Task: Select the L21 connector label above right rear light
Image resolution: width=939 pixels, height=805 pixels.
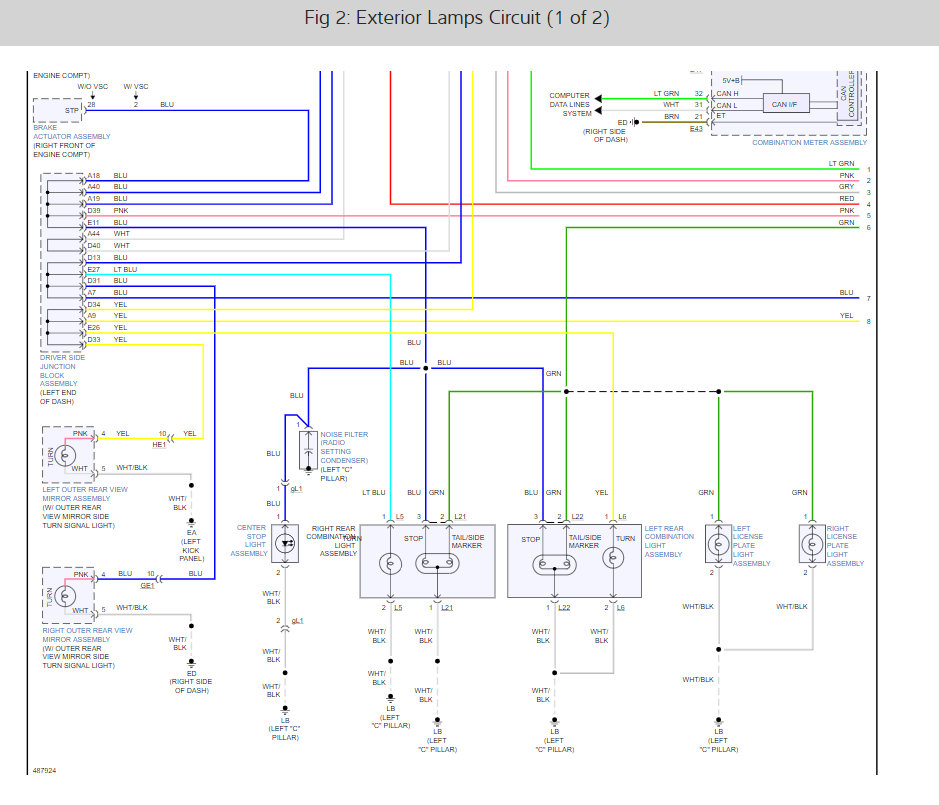Action: coord(460,516)
